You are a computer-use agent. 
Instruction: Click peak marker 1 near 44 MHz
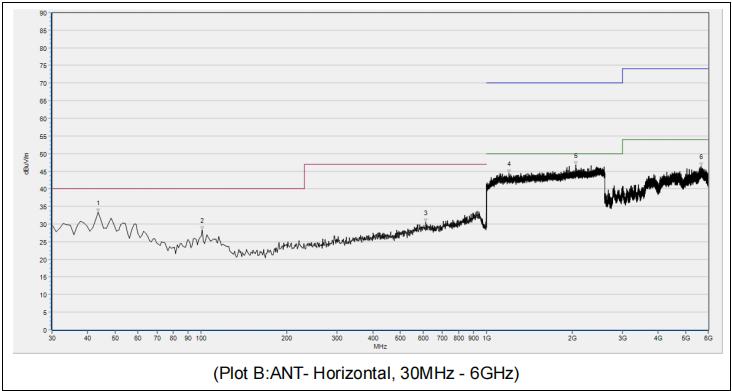pos(98,203)
